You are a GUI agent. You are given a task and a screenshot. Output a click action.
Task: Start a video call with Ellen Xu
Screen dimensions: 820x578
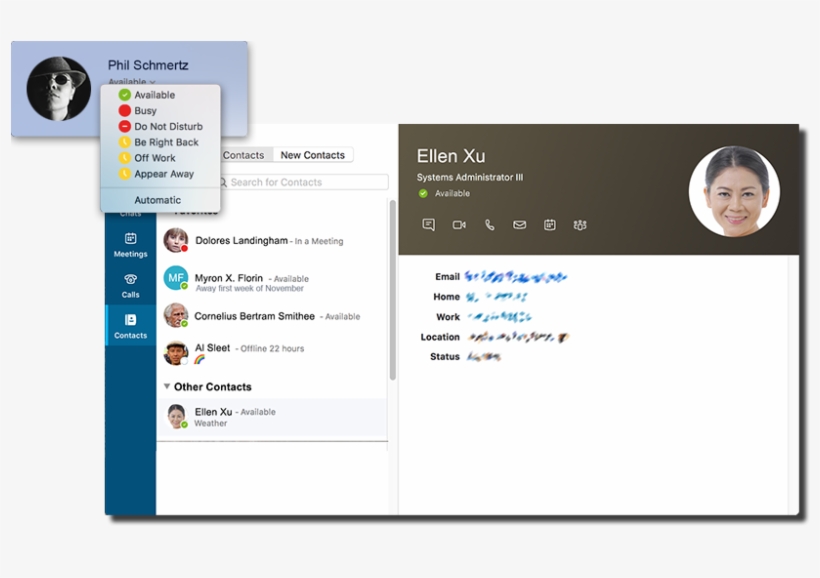458,225
